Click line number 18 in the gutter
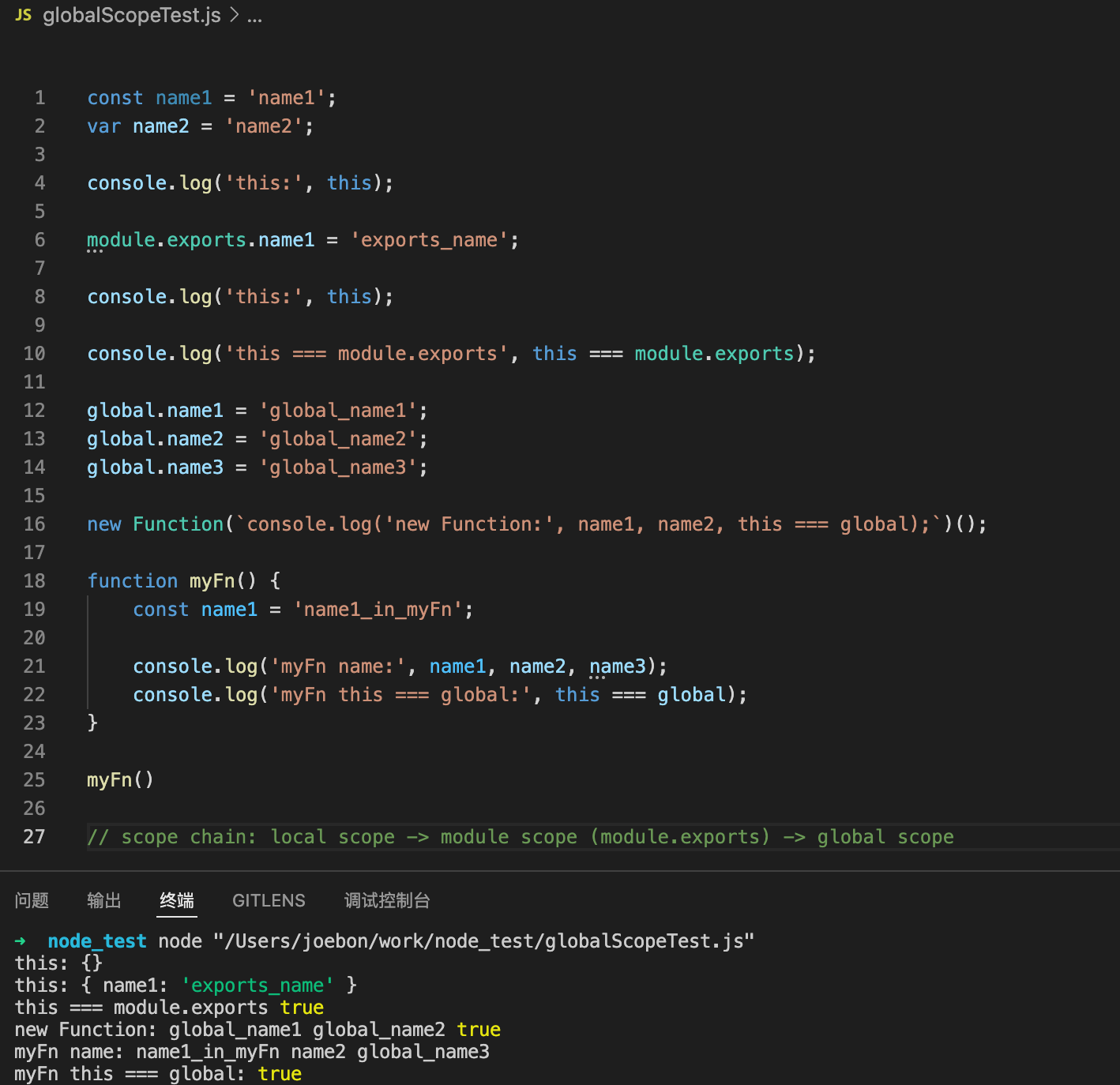Screen dimensions: 1120x1085 click(34, 581)
